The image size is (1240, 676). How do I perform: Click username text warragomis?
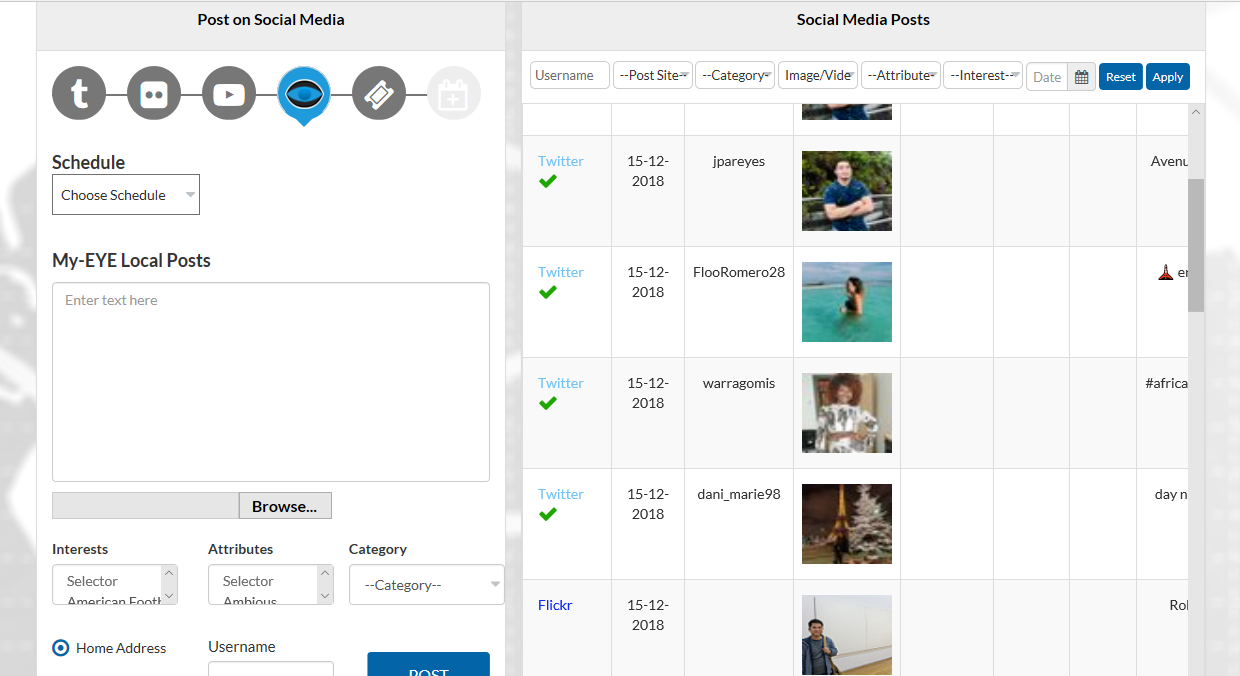(739, 383)
